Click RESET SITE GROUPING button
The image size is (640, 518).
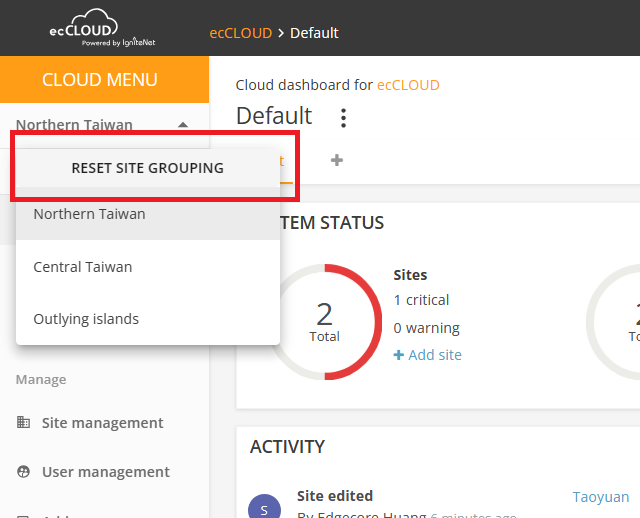click(148, 168)
